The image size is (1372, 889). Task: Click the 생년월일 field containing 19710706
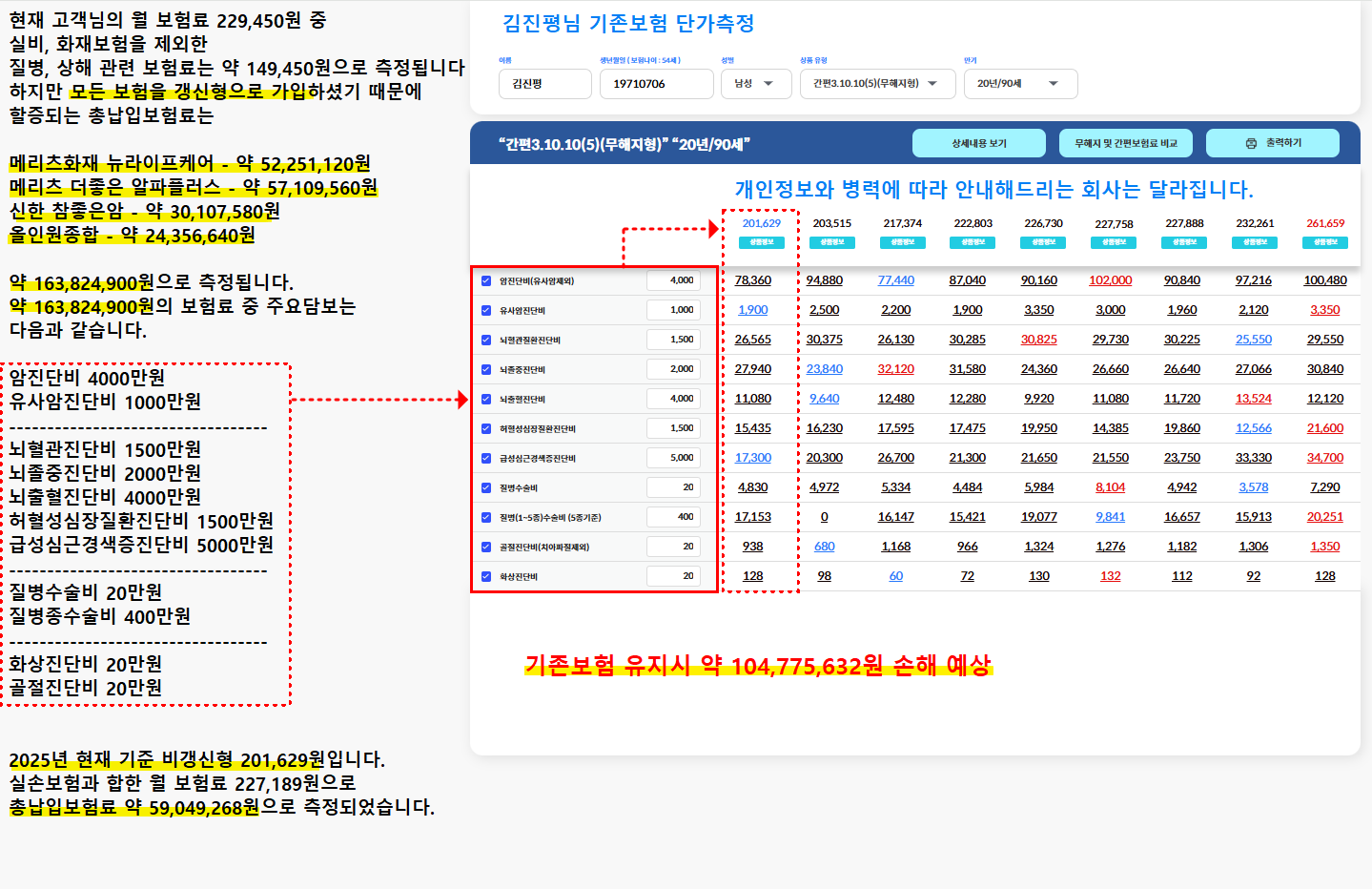click(x=657, y=84)
